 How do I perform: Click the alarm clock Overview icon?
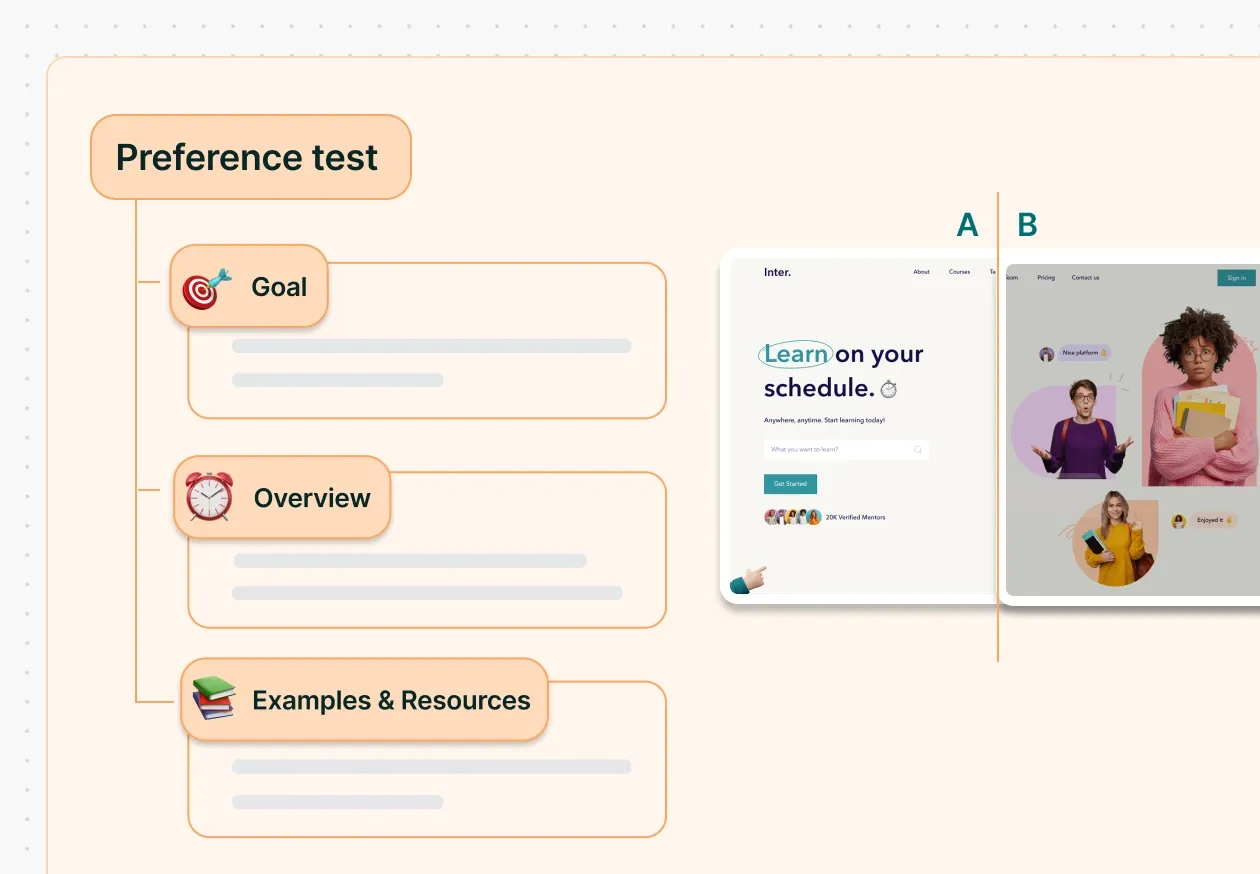coord(209,497)
